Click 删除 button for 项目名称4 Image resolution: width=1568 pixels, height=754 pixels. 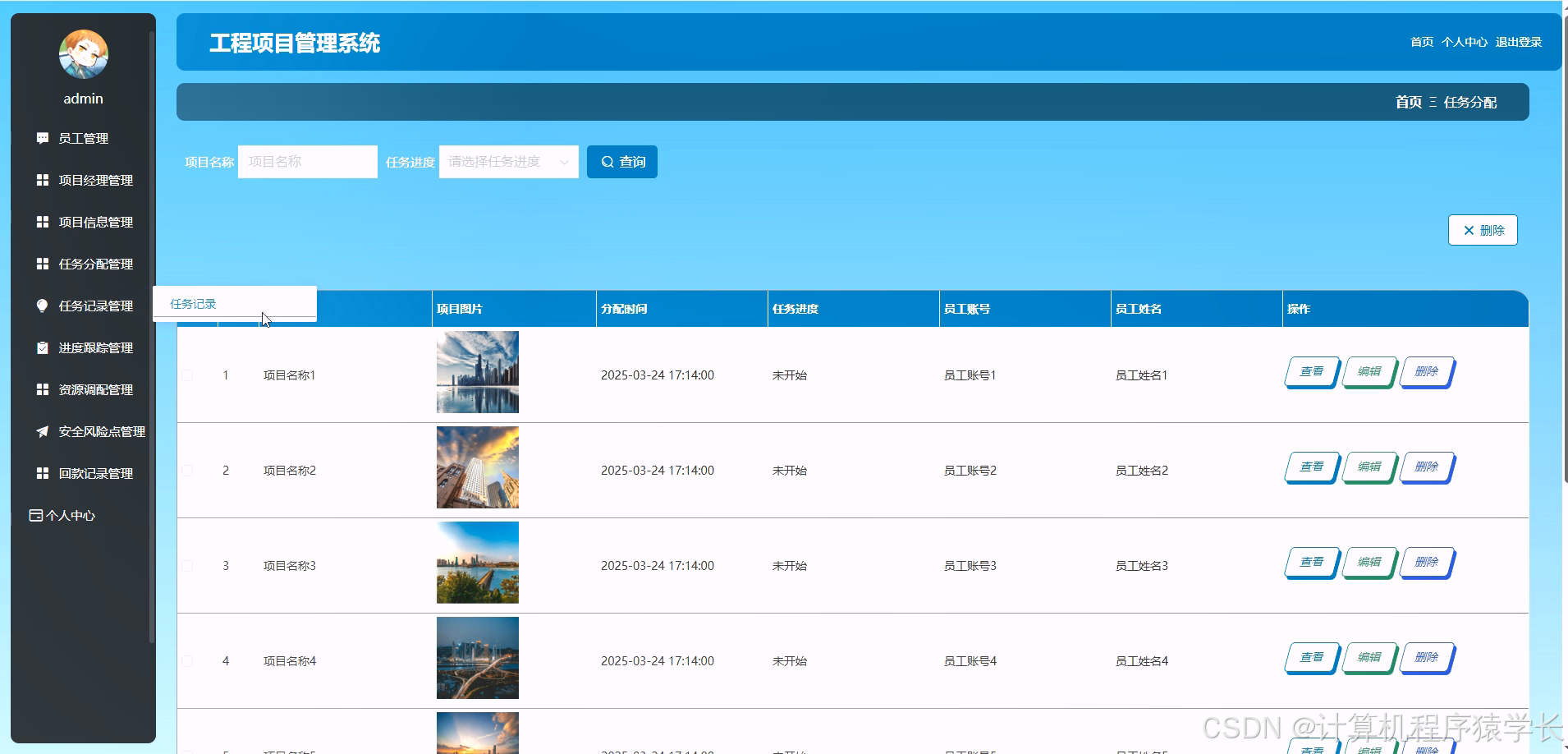click(x=1427, y=658)
